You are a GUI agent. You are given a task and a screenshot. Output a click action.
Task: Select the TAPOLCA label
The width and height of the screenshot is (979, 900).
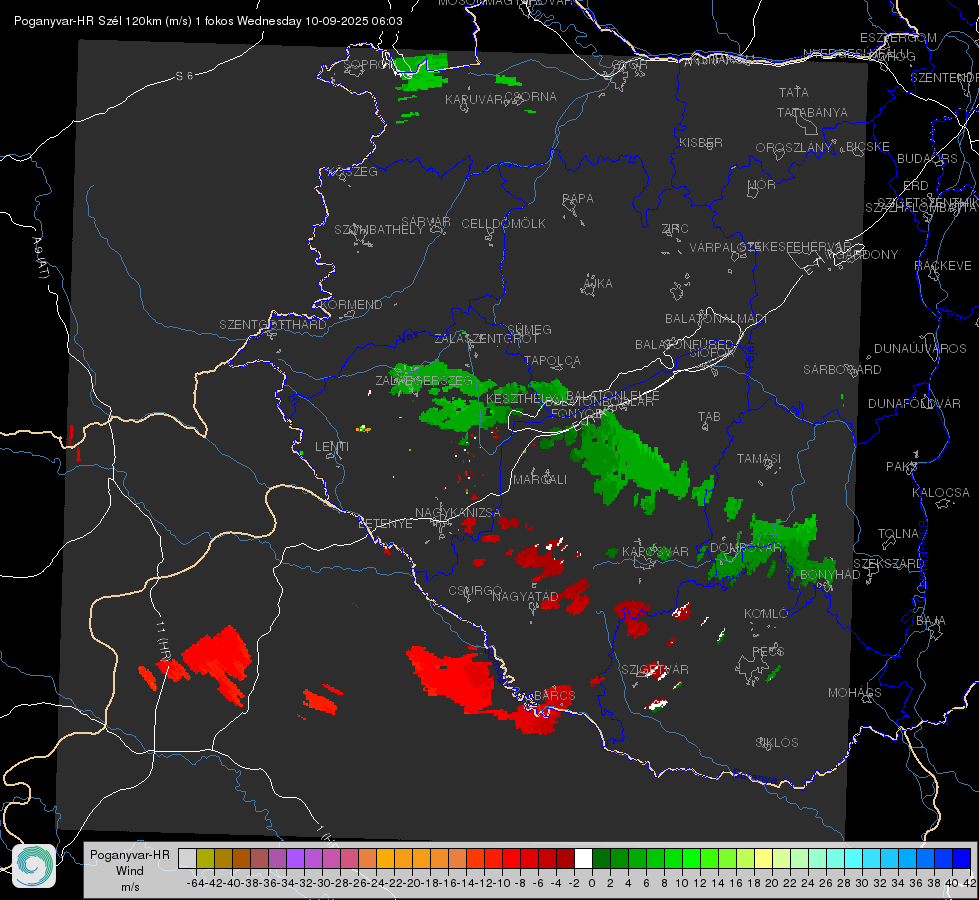(x=552, y=360)
